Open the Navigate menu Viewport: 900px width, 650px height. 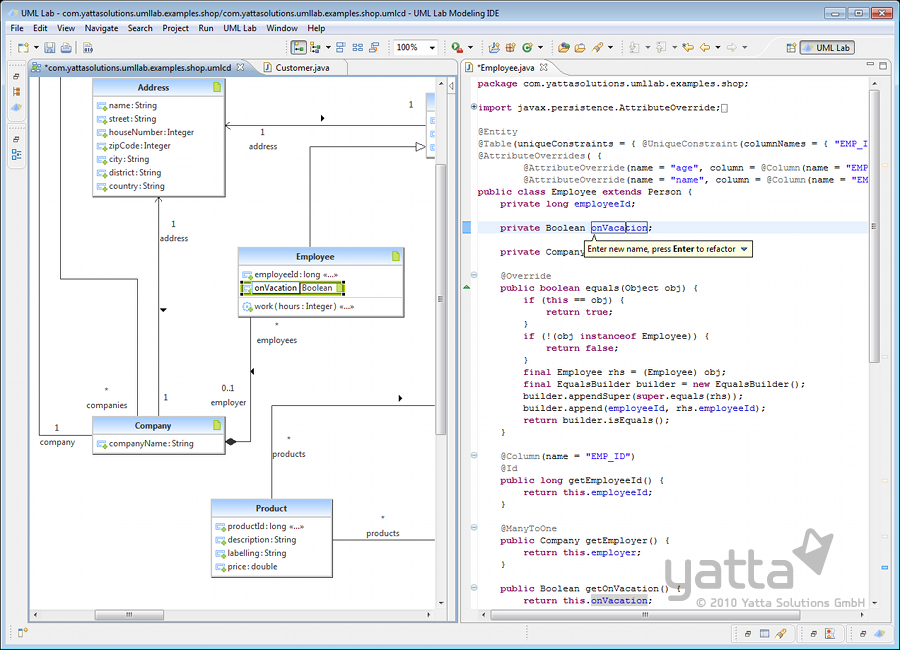coord(101,28)
